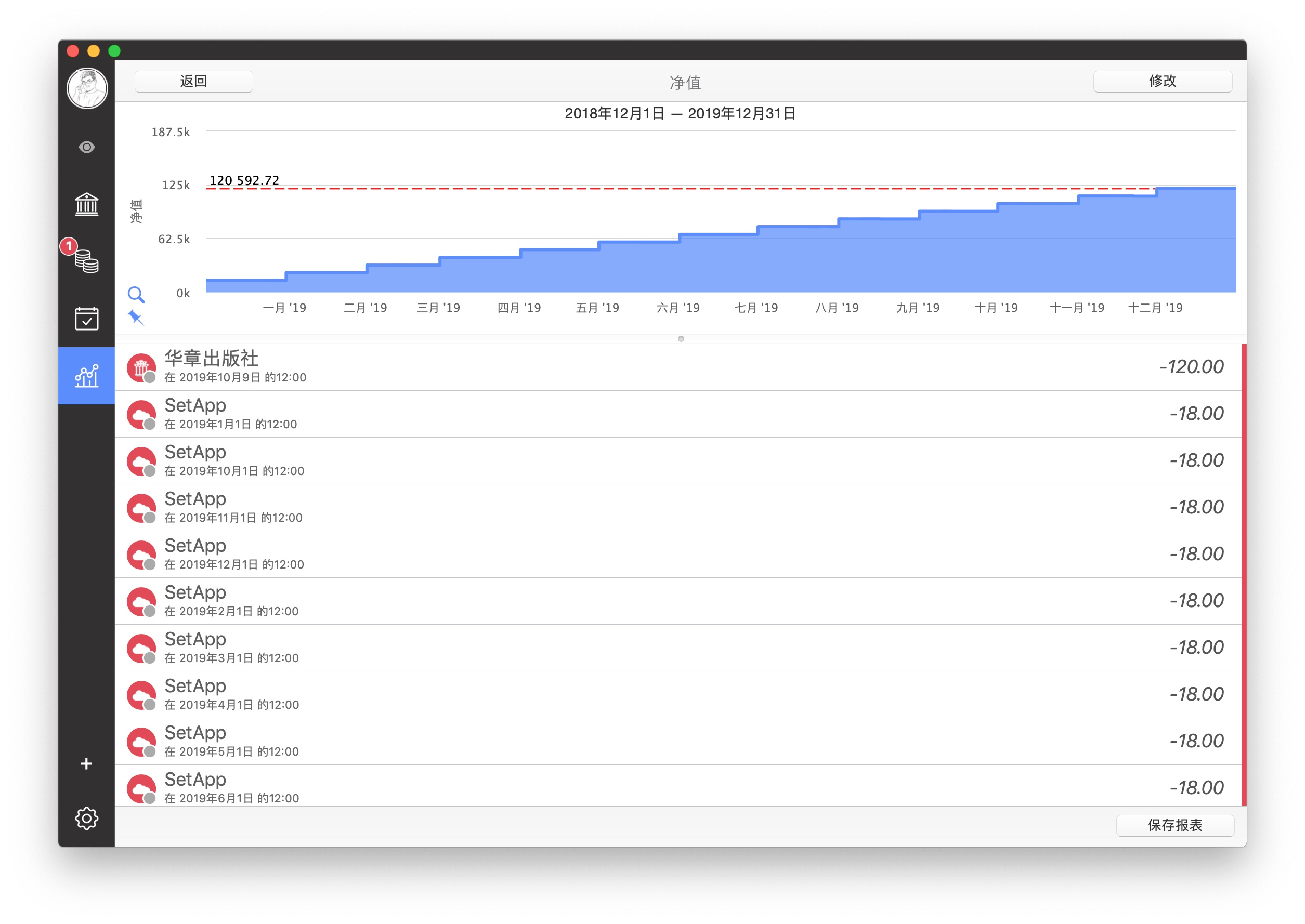Open the eye overview sidebar icon
Image resolution: width=1305 pixels, height=924 pixels.
coord(86,148)
